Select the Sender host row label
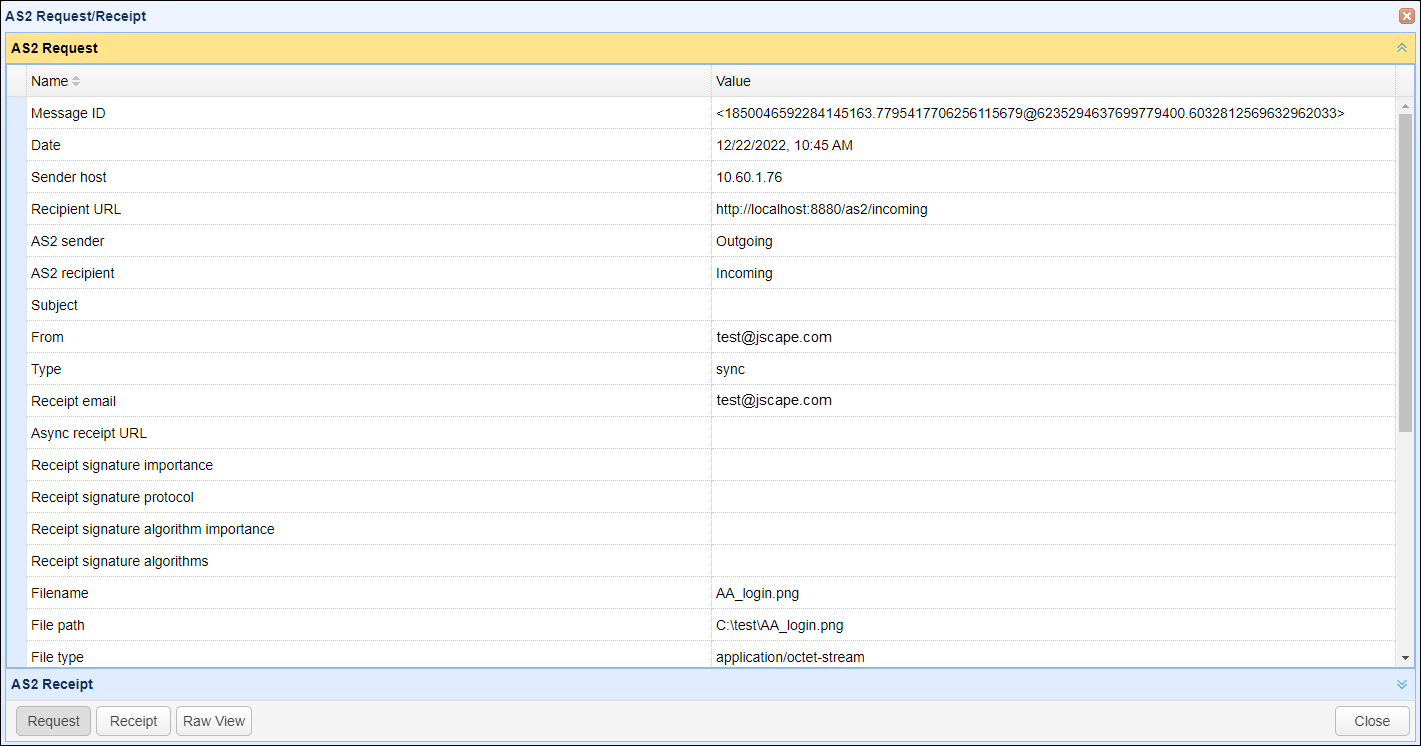Image resolution: width=1421 pixels, height=746 pixels. tap(69, 177)
